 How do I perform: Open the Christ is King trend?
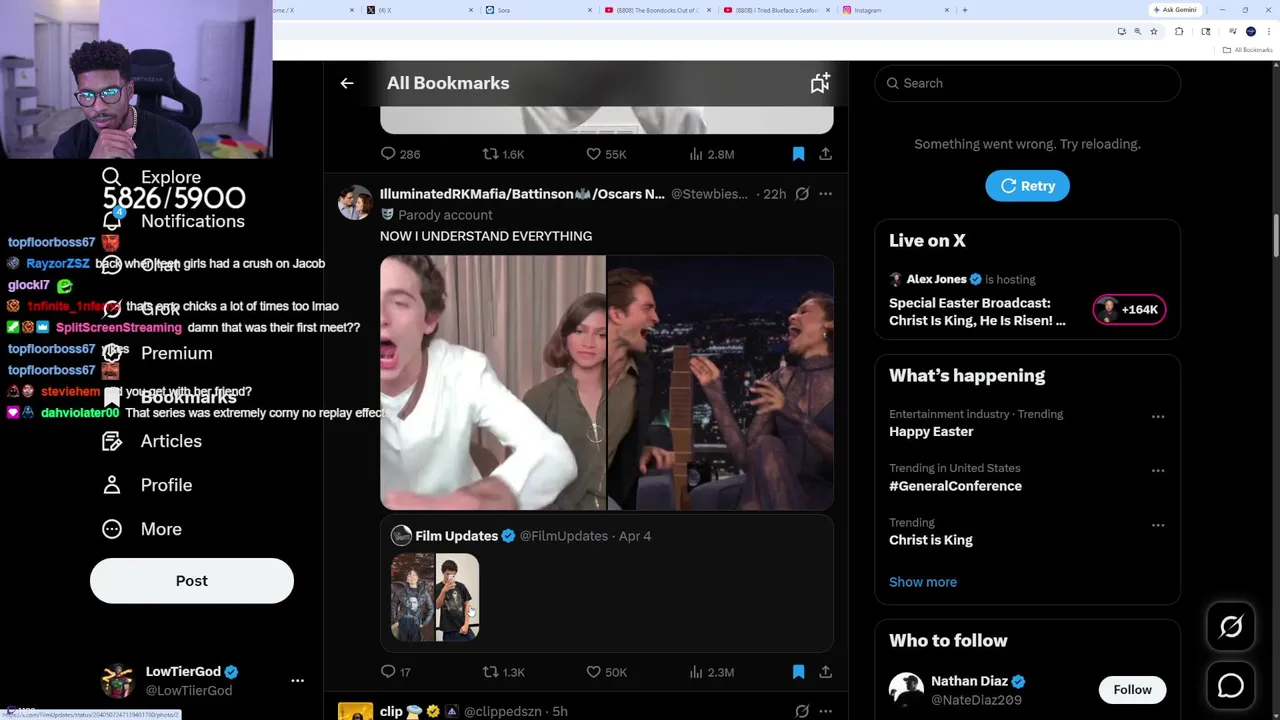pyautogui.click(x=931, y=540)
